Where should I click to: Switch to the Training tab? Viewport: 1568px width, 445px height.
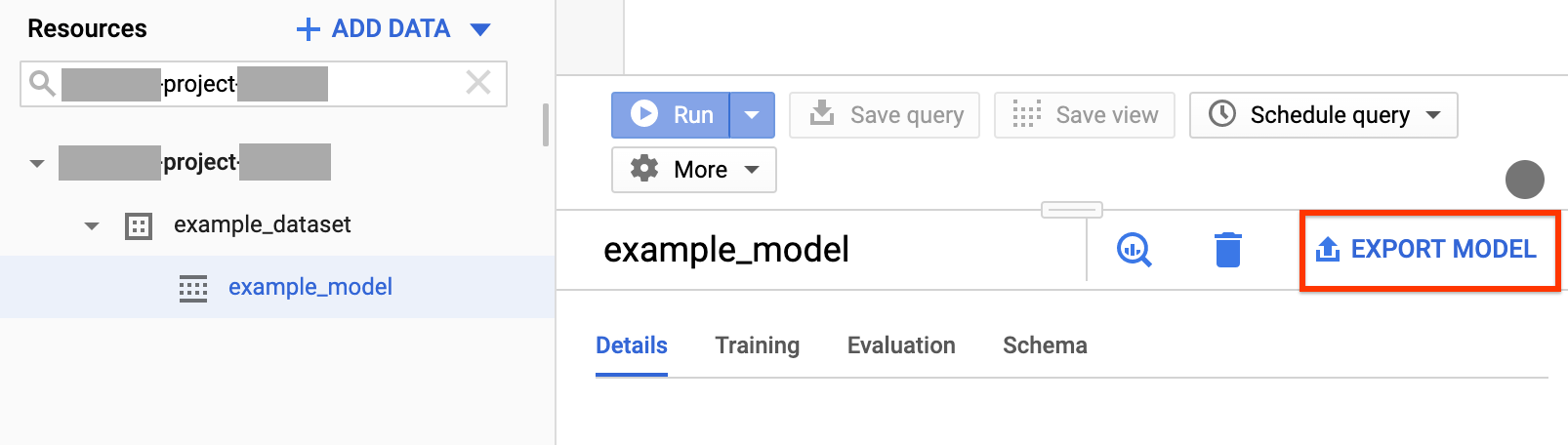757,345
